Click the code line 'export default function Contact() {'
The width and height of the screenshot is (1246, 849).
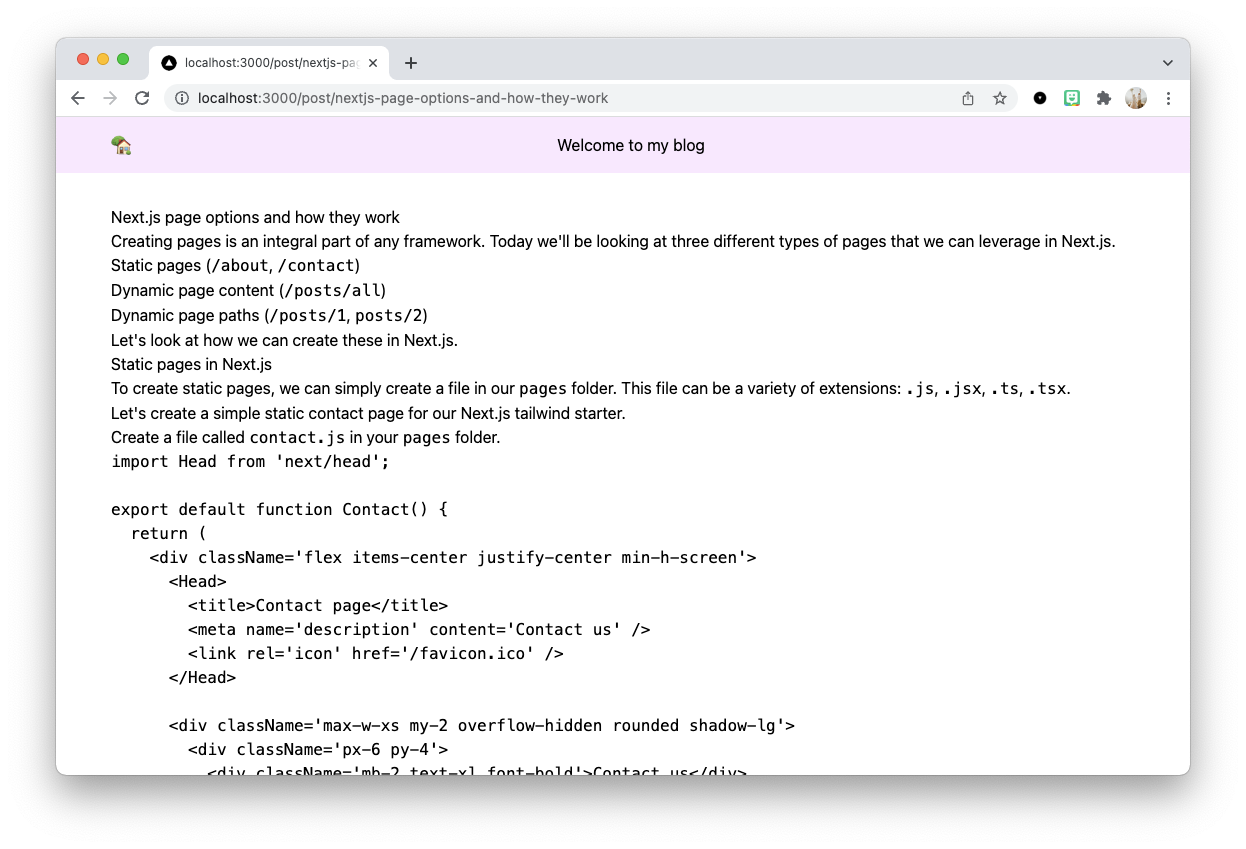[279, 509]
